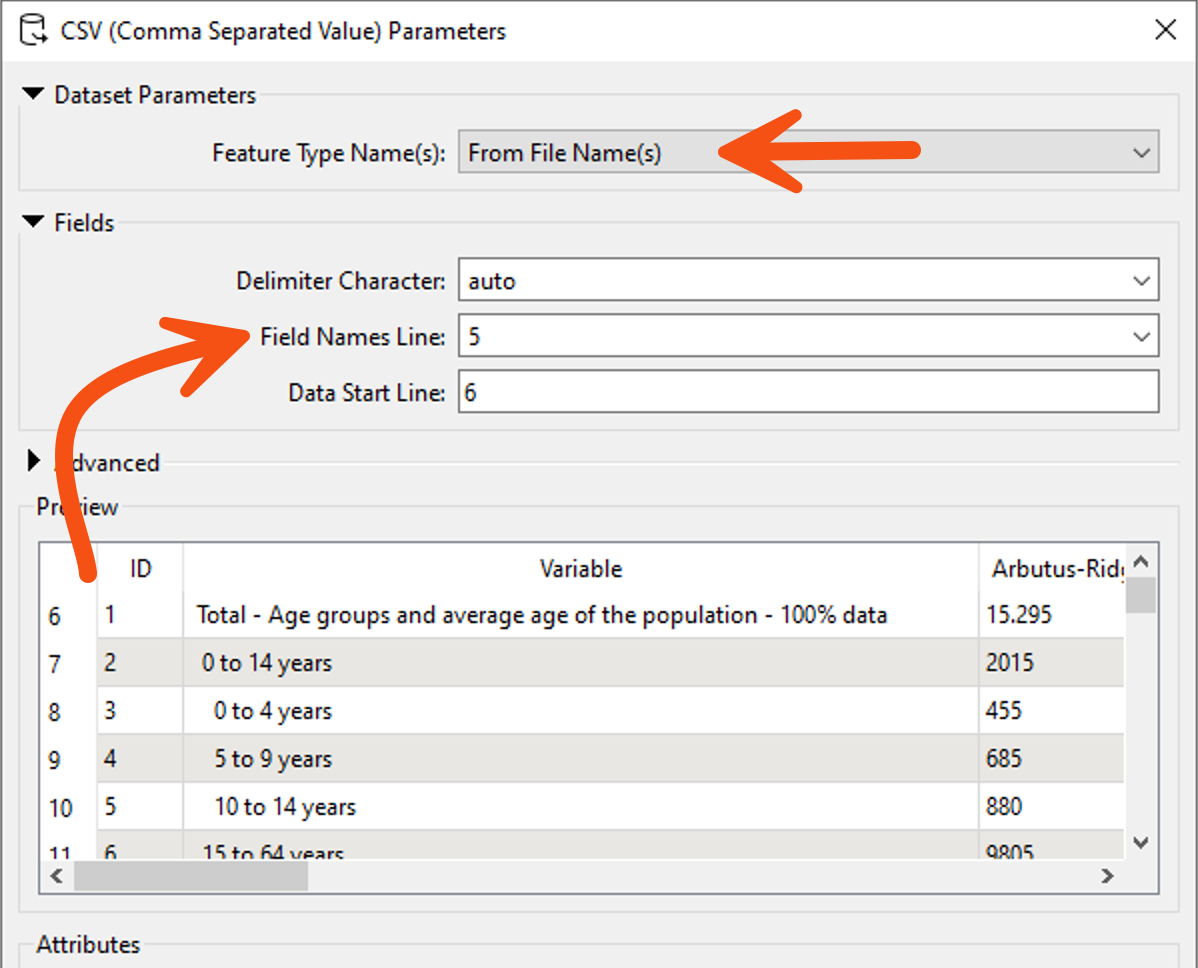
Task: Click the value 455 in preview
Action: [1003, 711]
